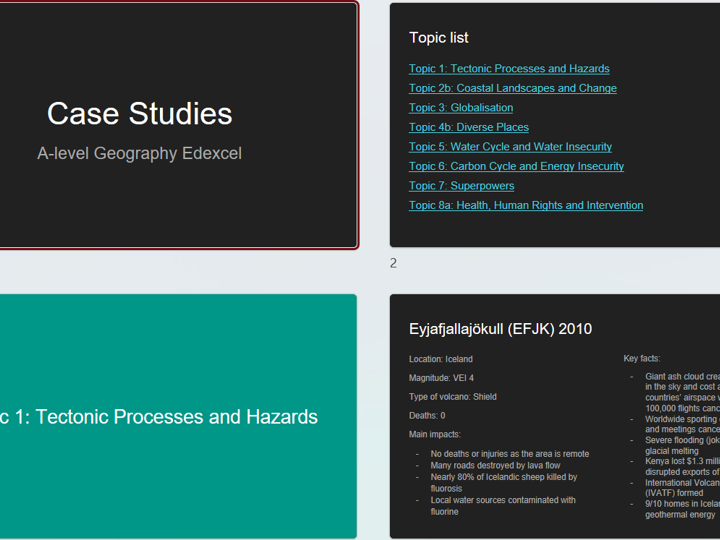Click 'Local water sources contaminated' bullet

click(502, 506)
